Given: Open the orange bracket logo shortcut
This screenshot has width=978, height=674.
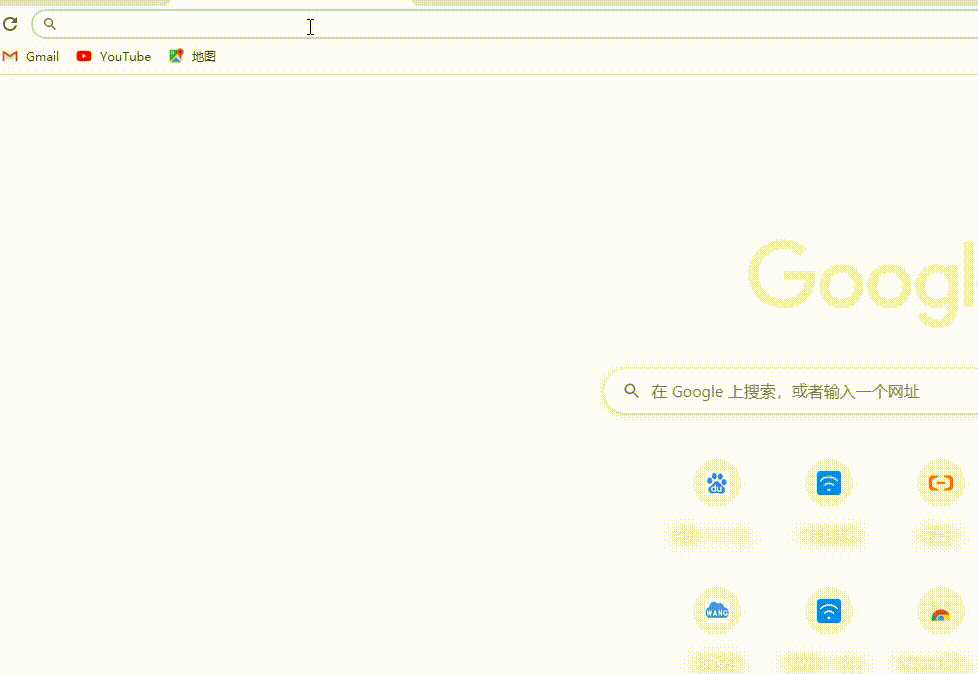Looking at the screenshot, I should click(x=940, y=484).
